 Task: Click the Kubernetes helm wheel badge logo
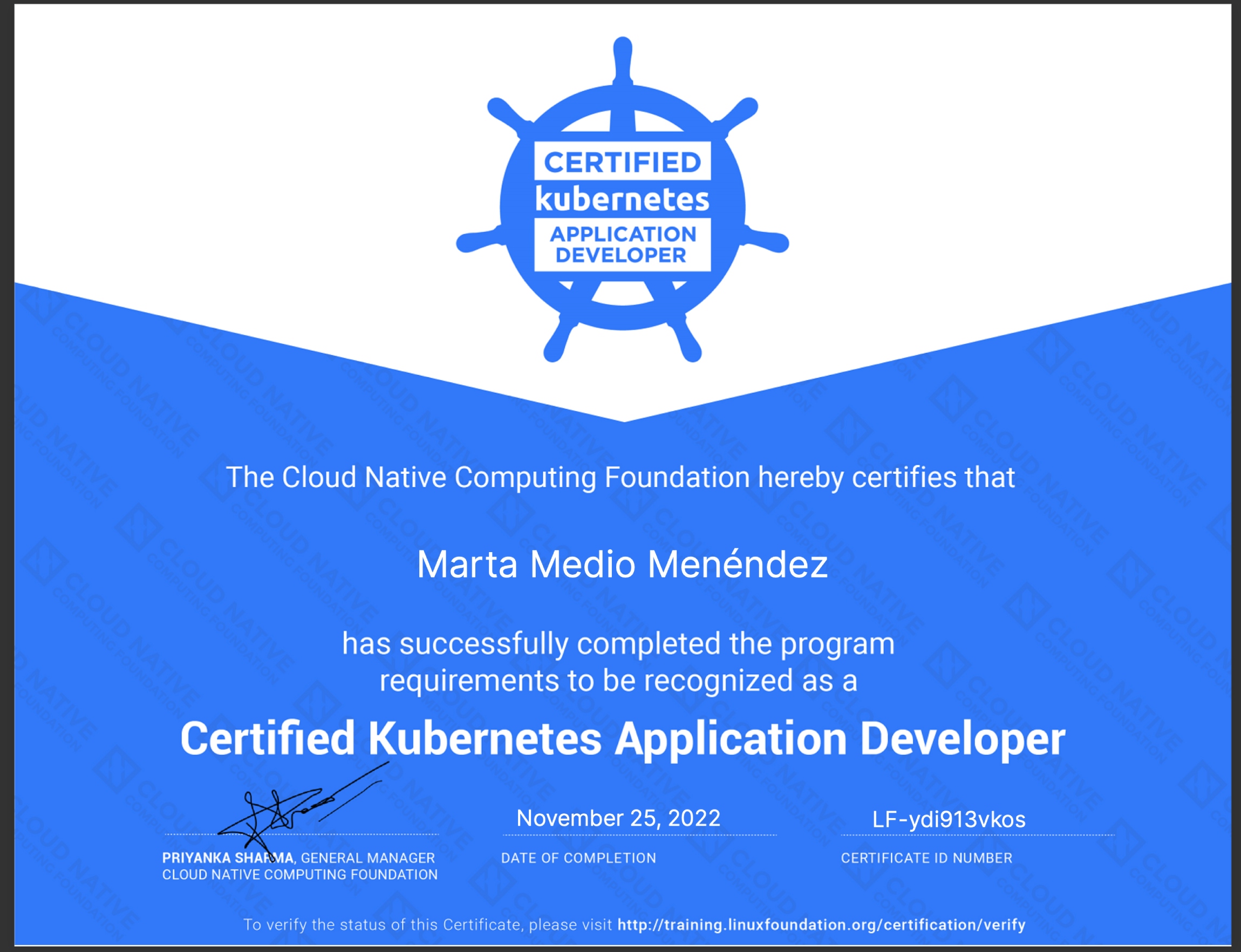[x=623, y=200]
